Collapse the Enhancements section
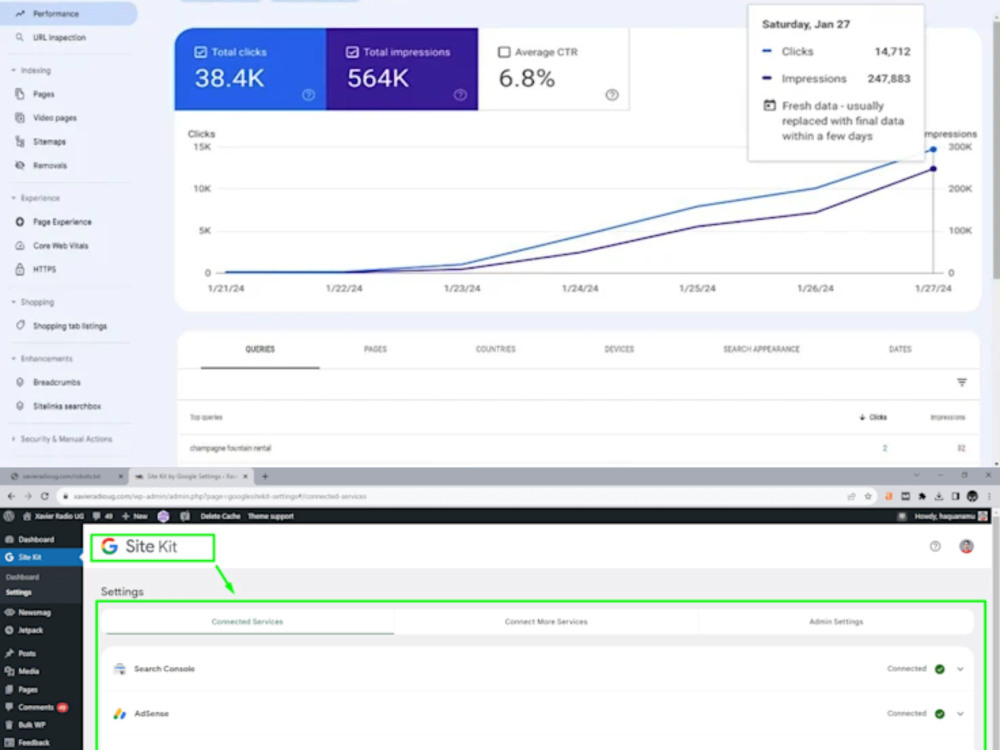Image resolution: width=1000 pixels, height=750 pixels. (42, 358)
